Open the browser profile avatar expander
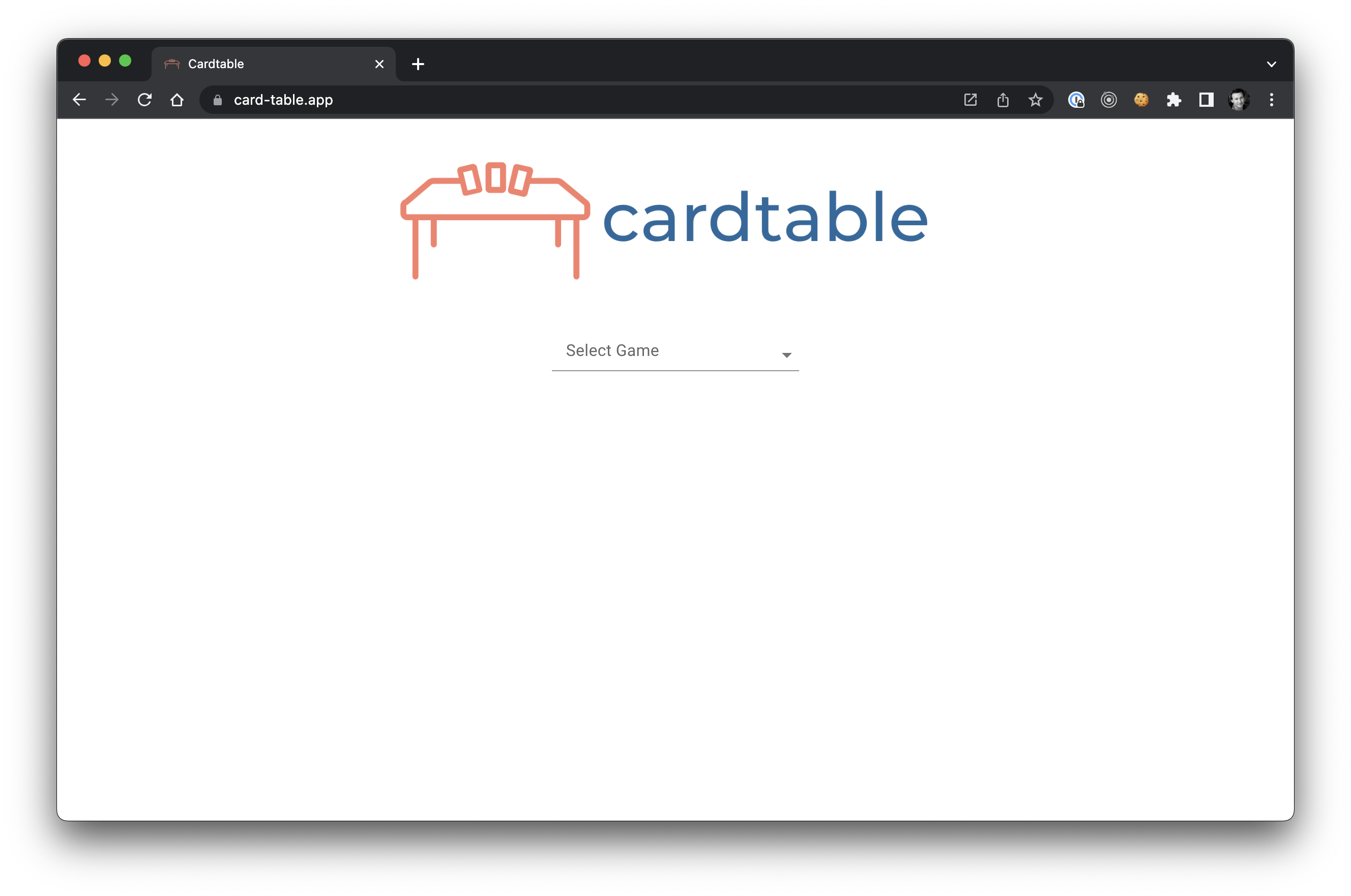 tap(1237, 99)
